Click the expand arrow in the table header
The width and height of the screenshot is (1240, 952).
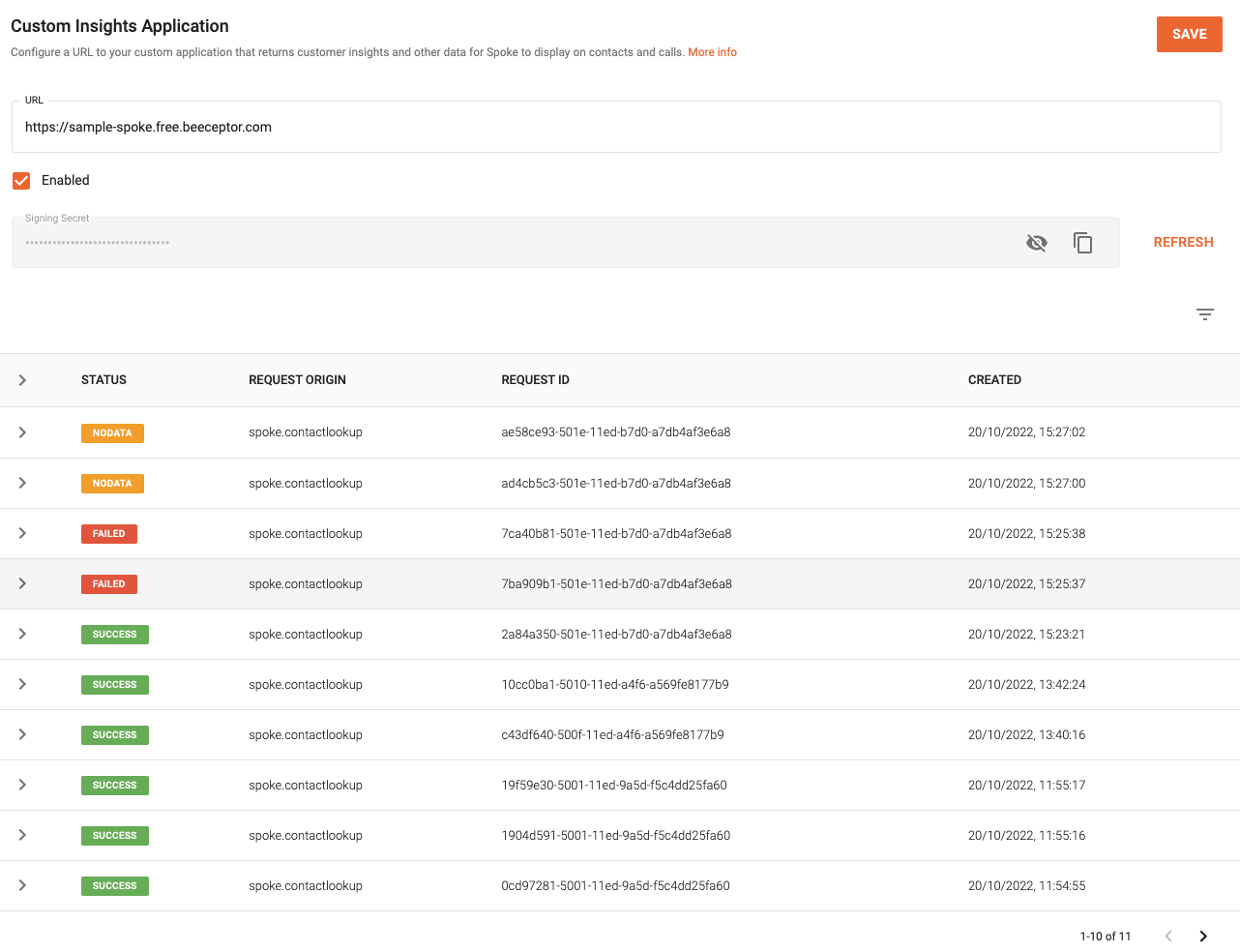click(x=22, y=379)
